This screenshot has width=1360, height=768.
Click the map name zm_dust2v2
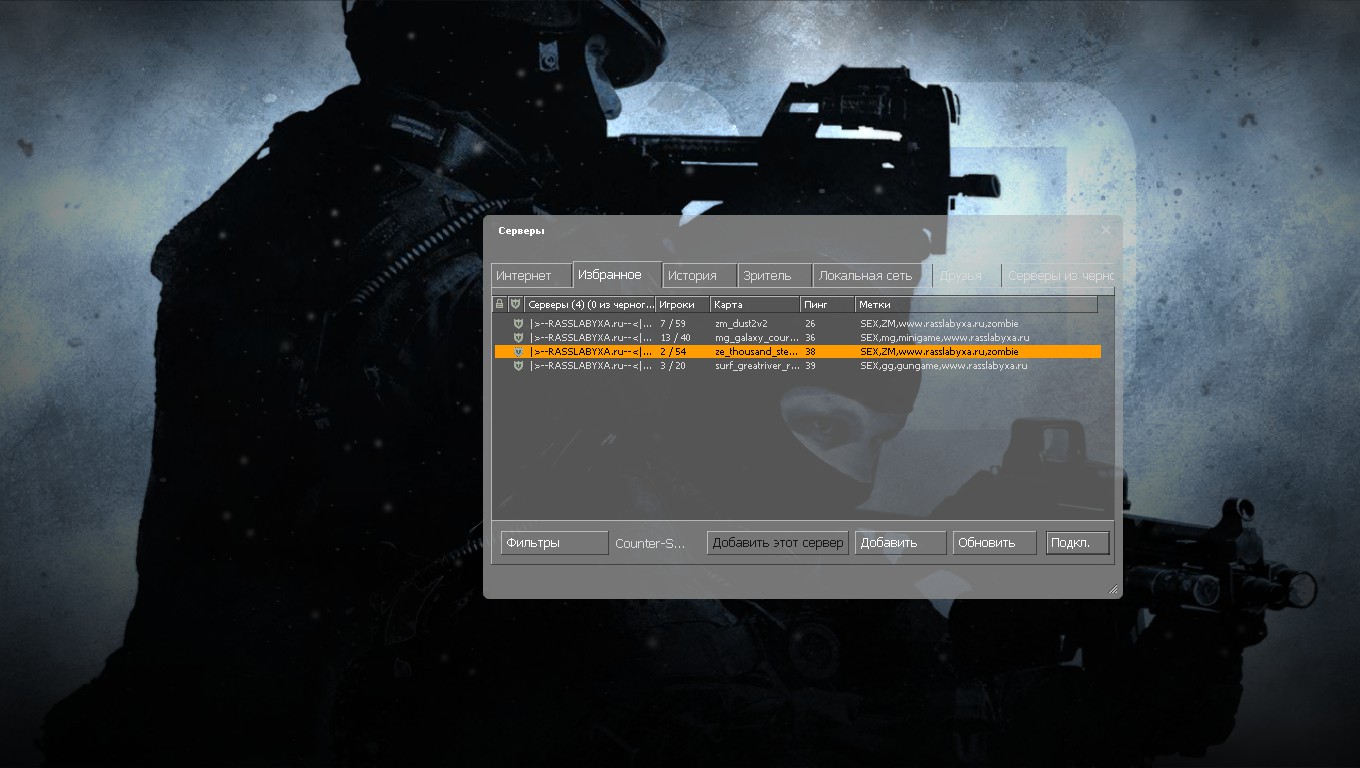point(741,324)
